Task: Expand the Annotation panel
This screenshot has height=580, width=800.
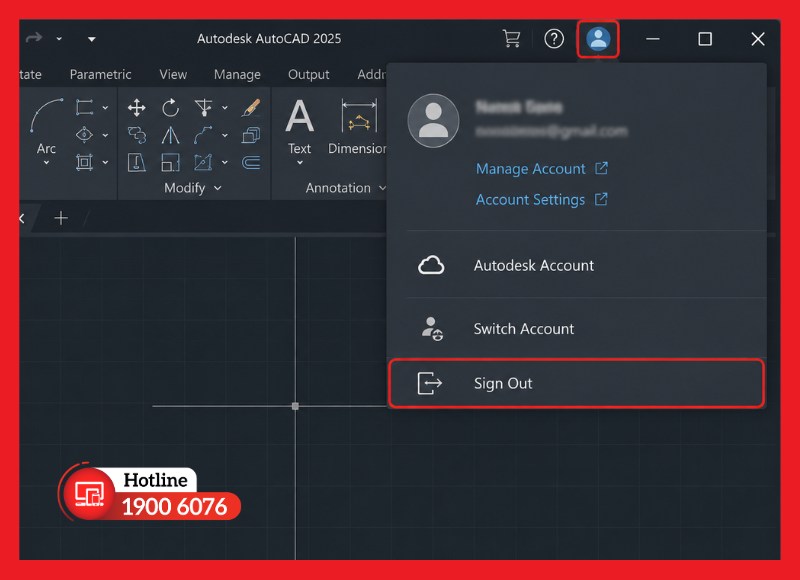Action: click(x=346, y=188)
